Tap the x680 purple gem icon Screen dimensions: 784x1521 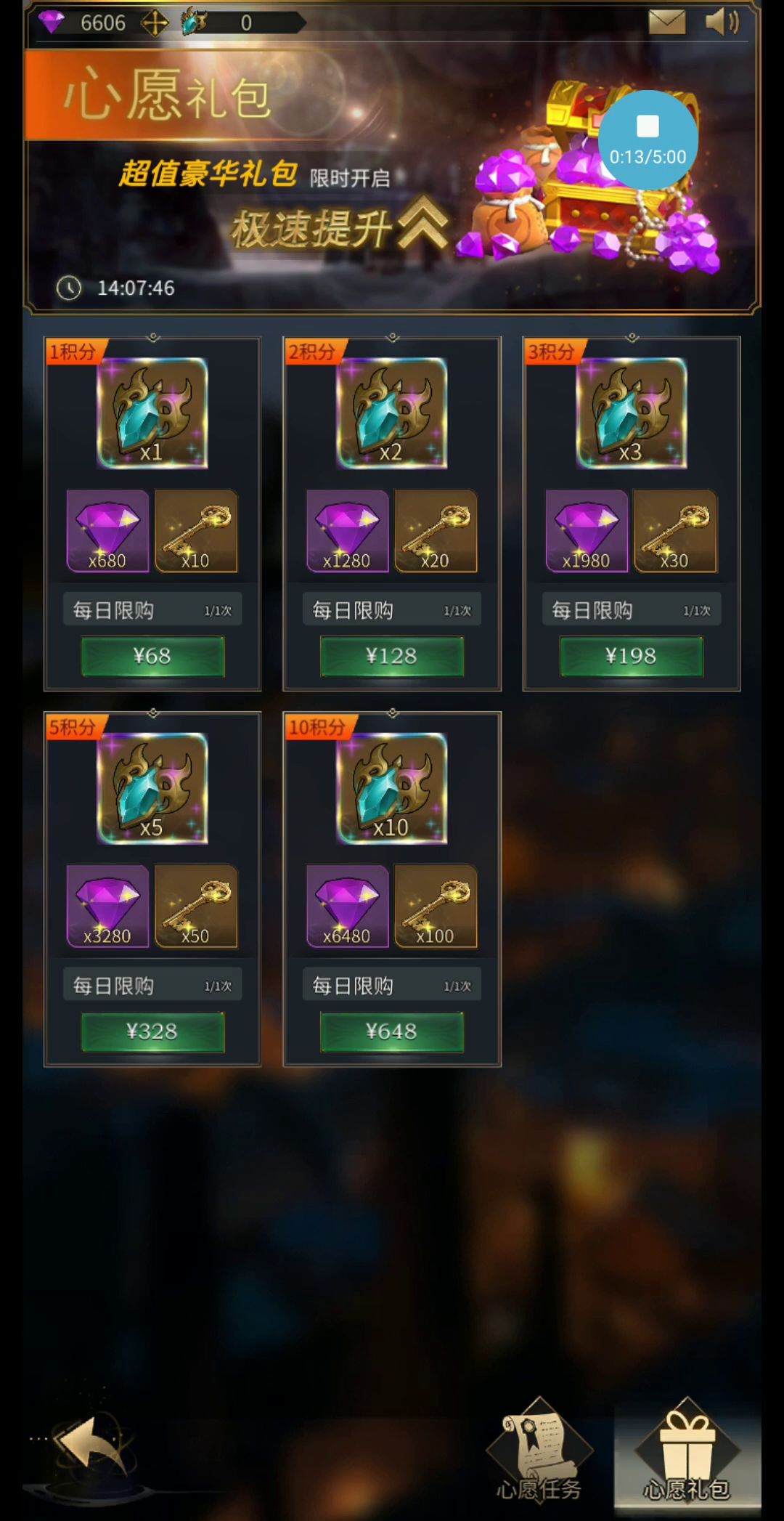[108, 531]
